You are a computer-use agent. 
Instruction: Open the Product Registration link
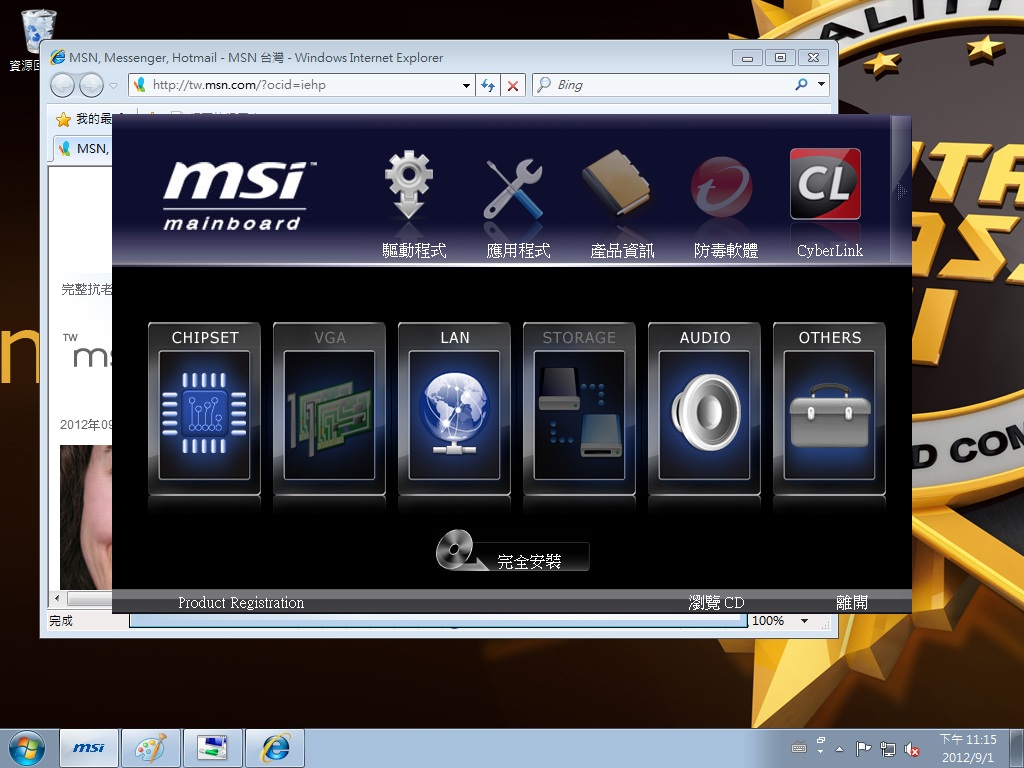pyautogui.click(x=241, y=602)
